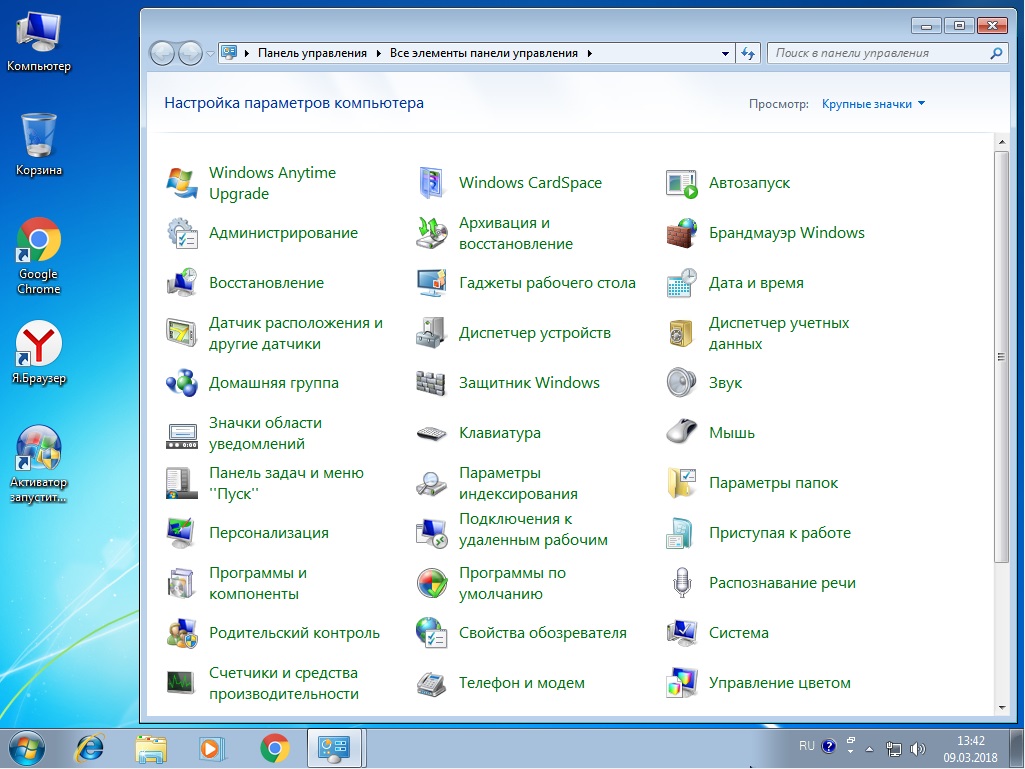Open the Windows Start button
1025x769 pixels.
point(27,747)
